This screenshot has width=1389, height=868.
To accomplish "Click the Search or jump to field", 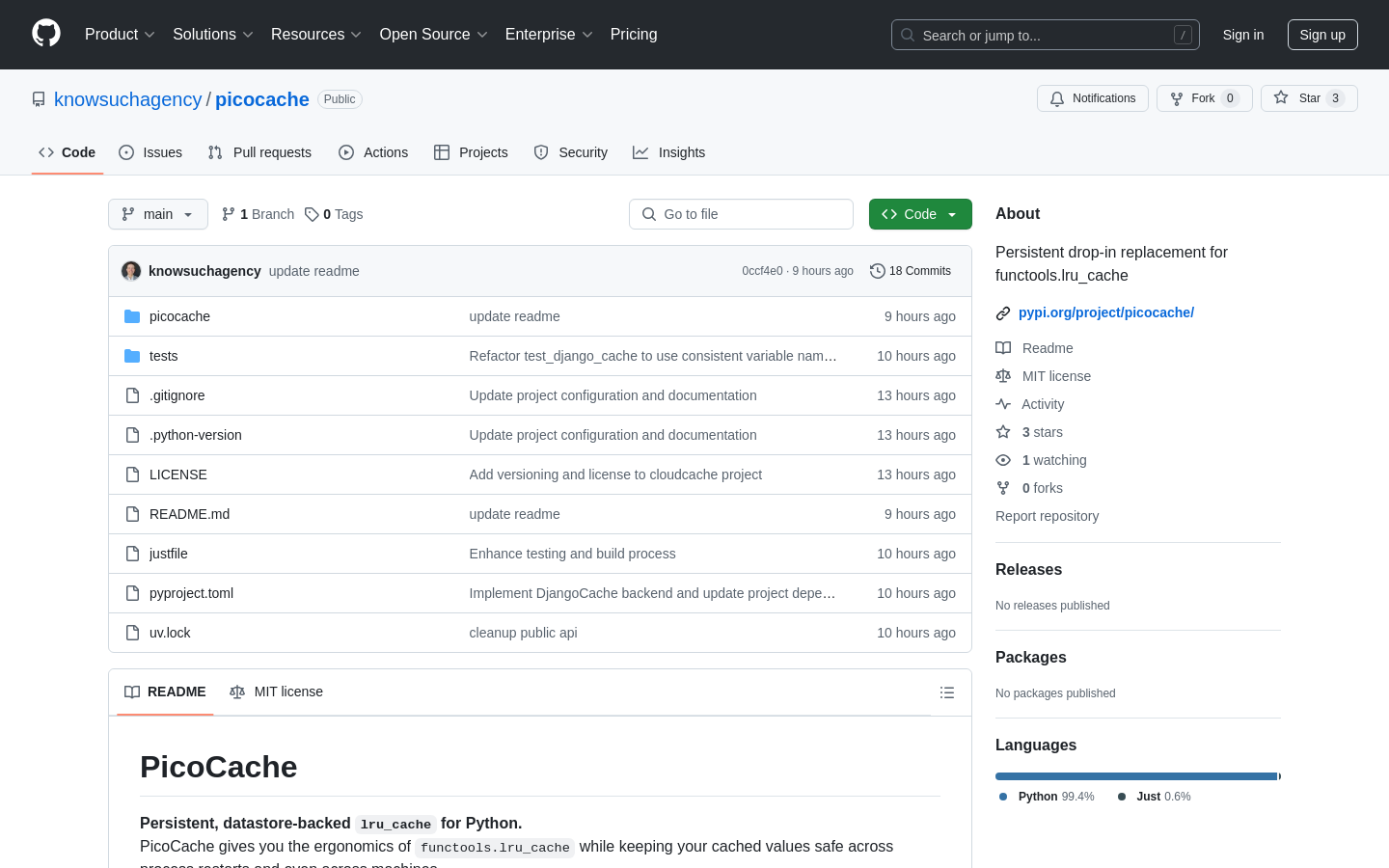I will click(x=1046, y=35).
